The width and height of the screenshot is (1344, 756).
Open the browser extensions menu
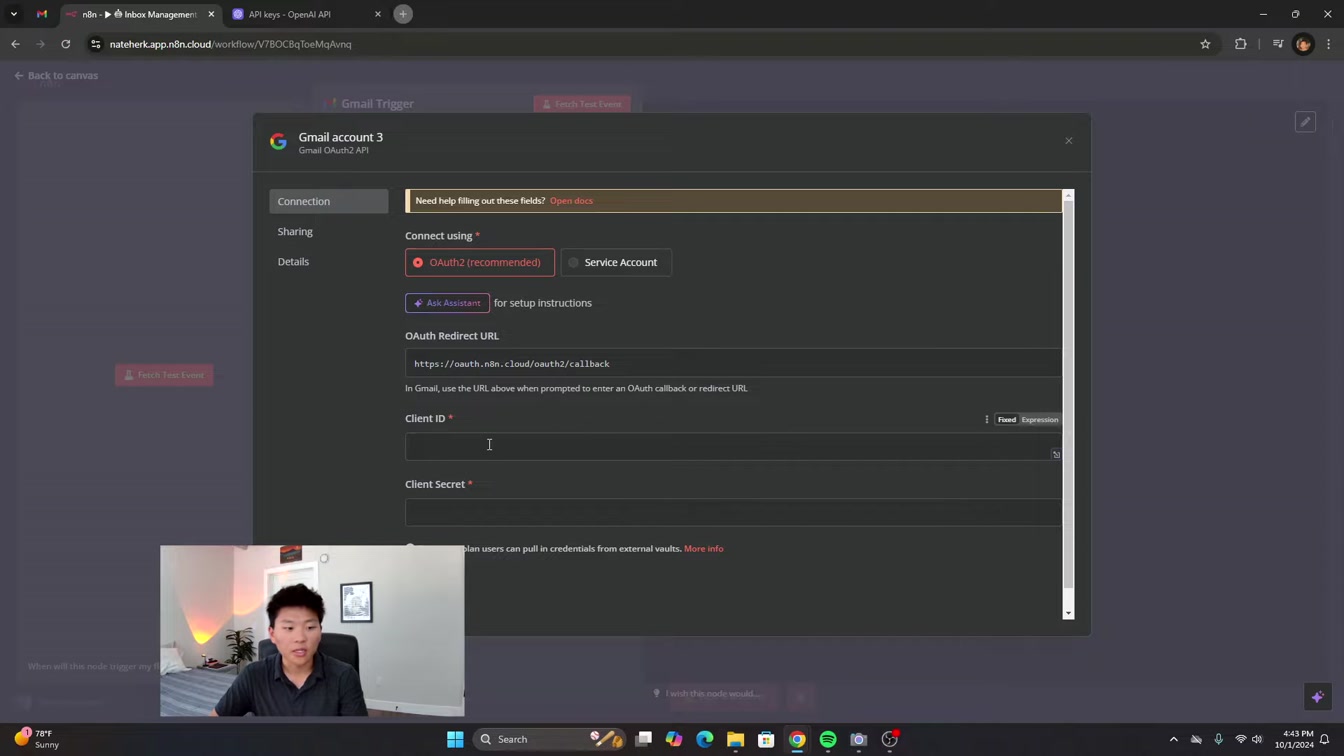click(x=1241, y=44)
